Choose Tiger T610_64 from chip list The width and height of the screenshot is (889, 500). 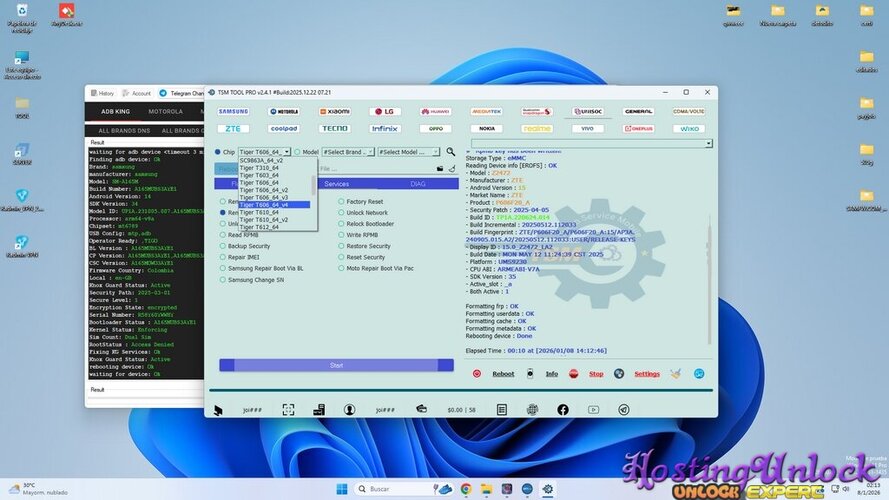pos(259,212)
